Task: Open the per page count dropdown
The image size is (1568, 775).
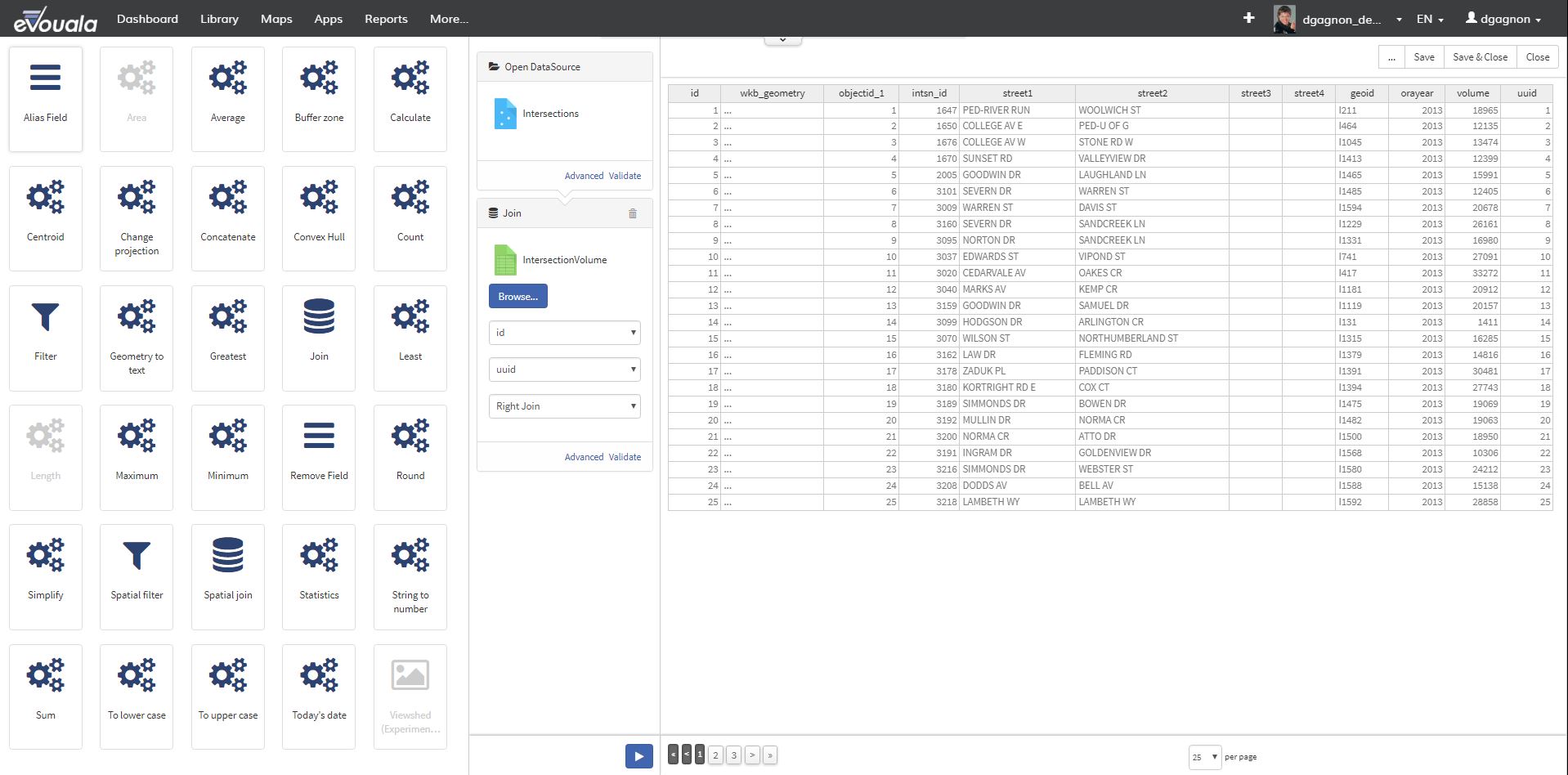Action: [x=1204, y=757]
